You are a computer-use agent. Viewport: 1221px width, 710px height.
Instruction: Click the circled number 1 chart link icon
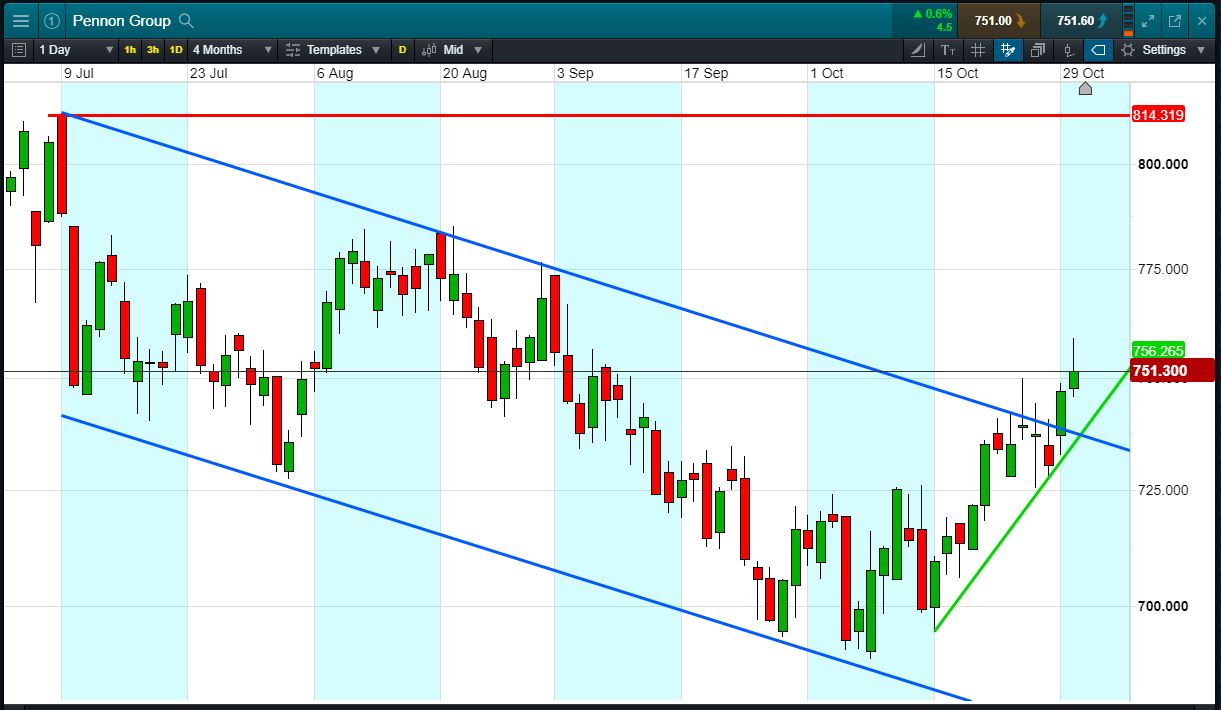[52, 20]
